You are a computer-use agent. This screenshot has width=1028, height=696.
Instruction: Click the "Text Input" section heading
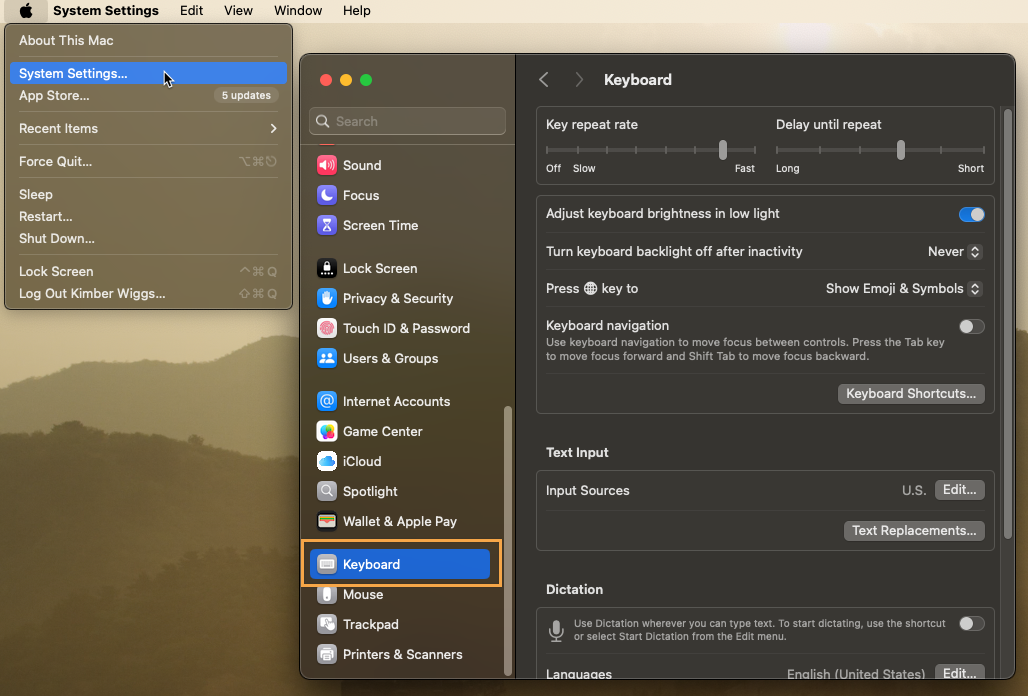(577, 453)
